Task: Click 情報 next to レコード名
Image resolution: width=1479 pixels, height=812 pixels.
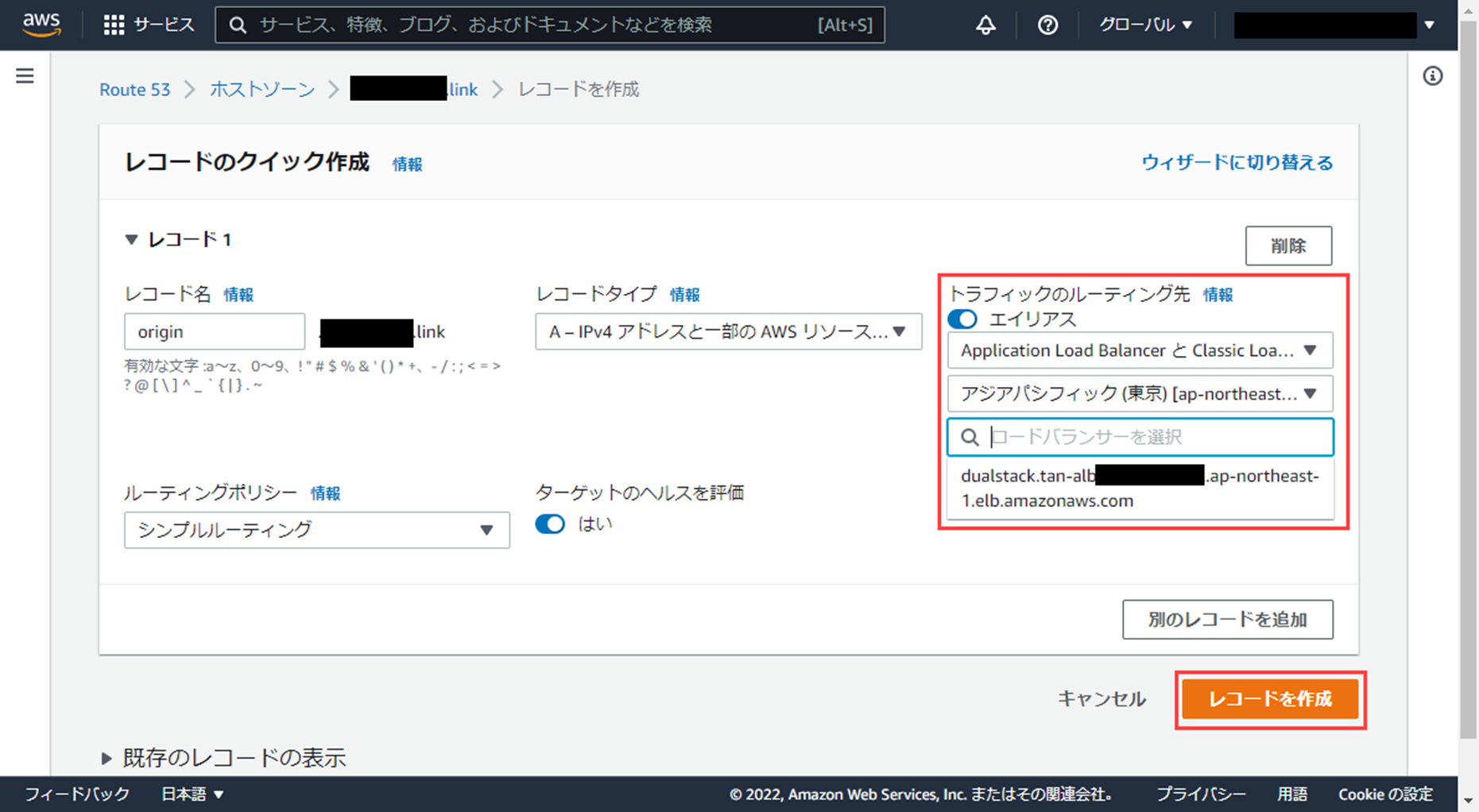Action: point(238,295)
